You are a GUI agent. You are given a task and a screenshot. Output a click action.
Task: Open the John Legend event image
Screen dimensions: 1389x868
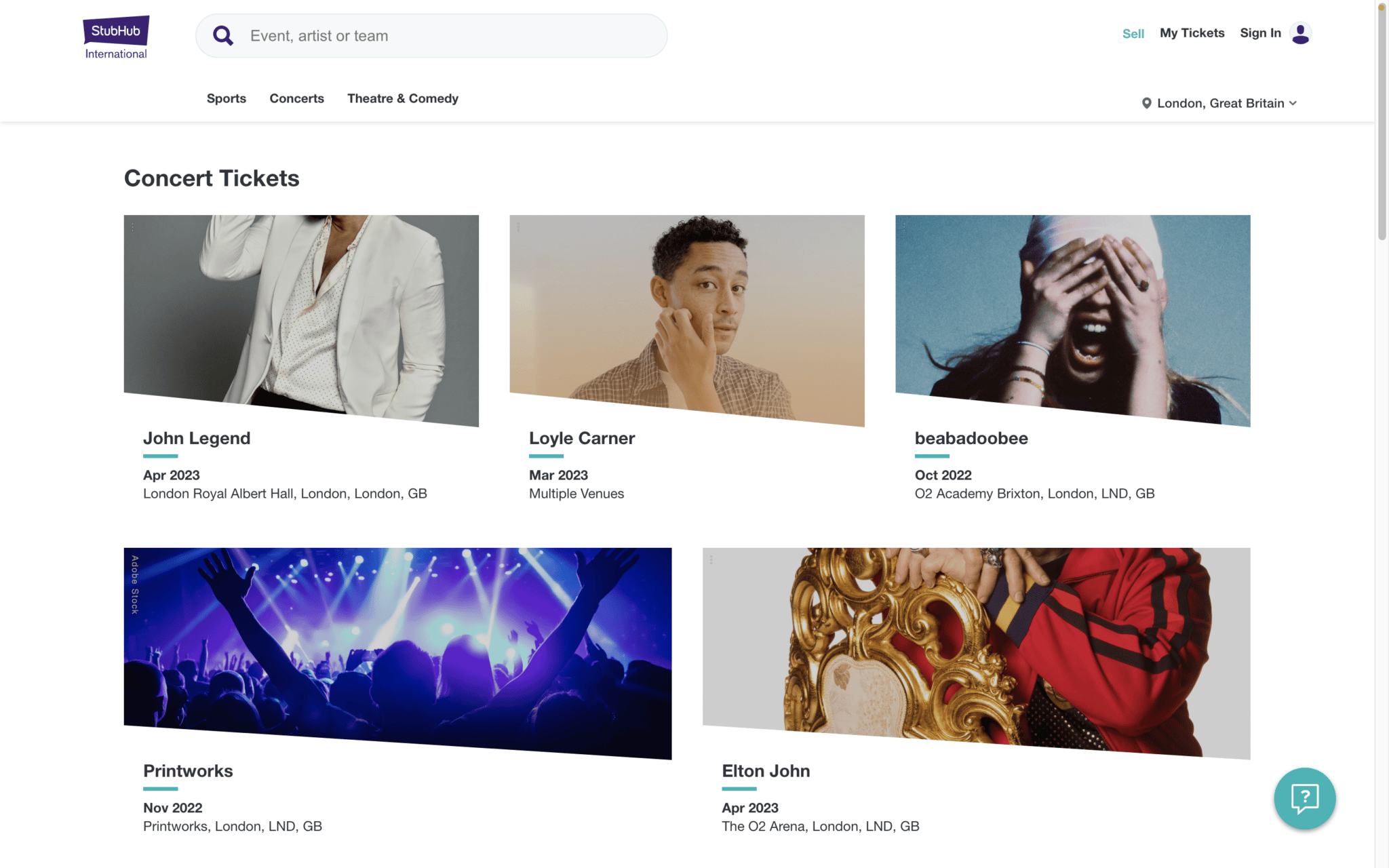(x=301, y=320)
